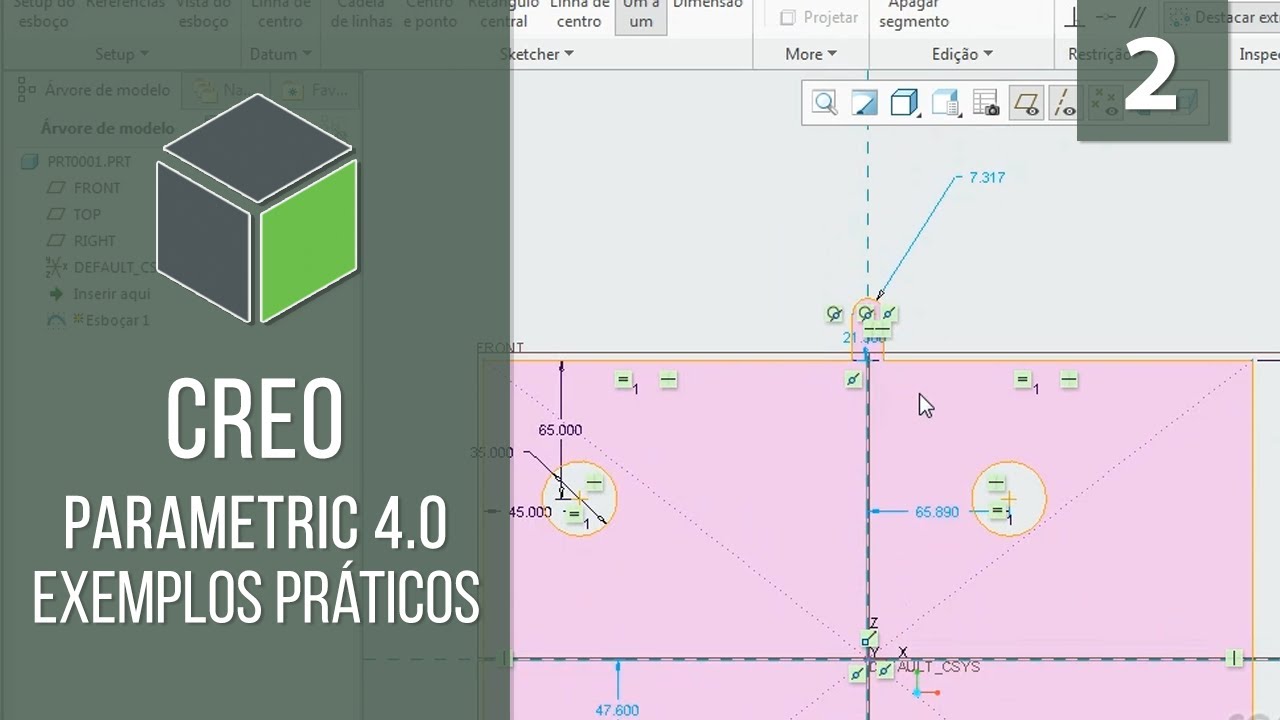Select FRONT plane in model tree

click(x=84, y=188)
